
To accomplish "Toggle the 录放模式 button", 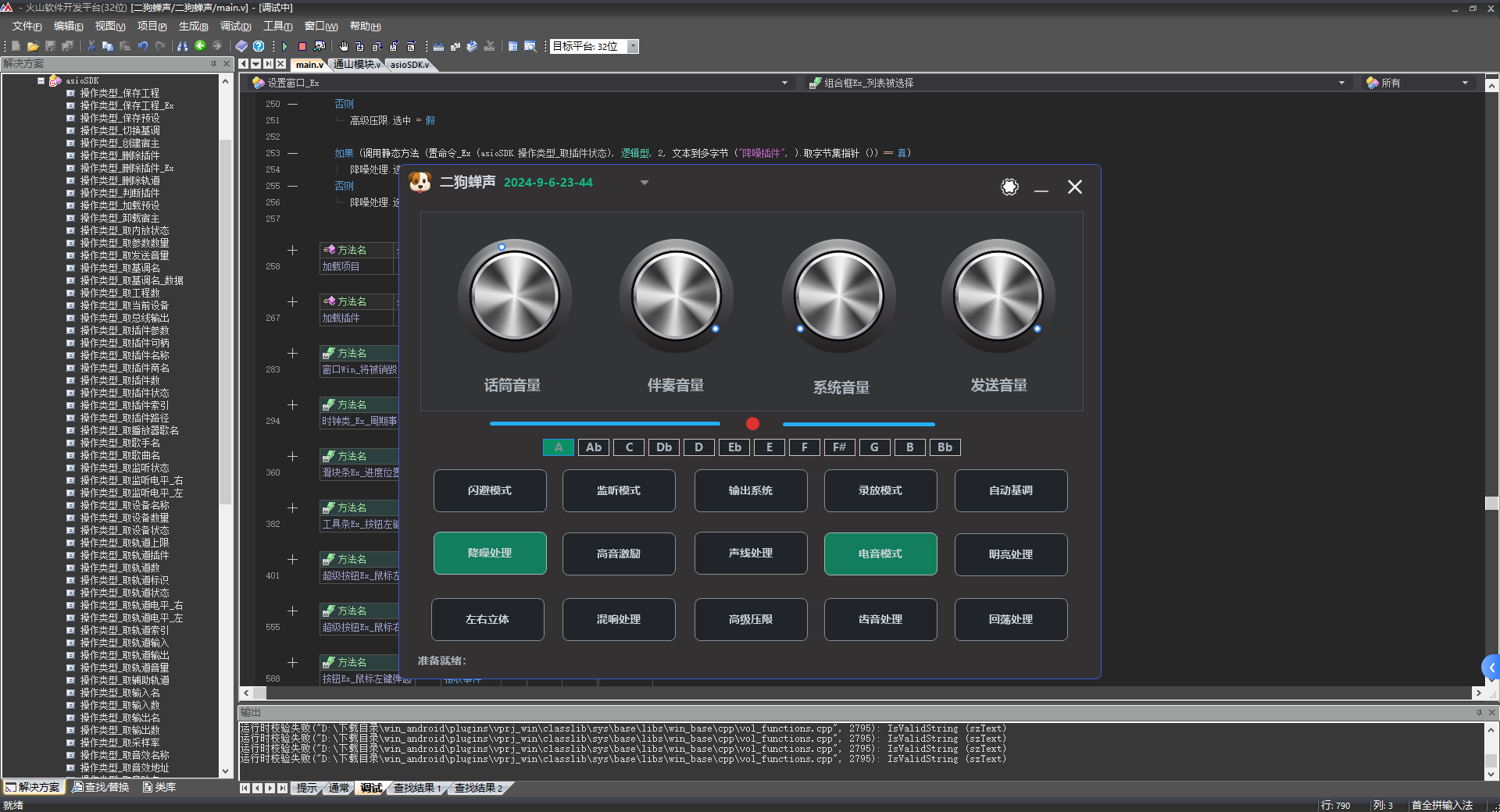I will click(880, 490).
